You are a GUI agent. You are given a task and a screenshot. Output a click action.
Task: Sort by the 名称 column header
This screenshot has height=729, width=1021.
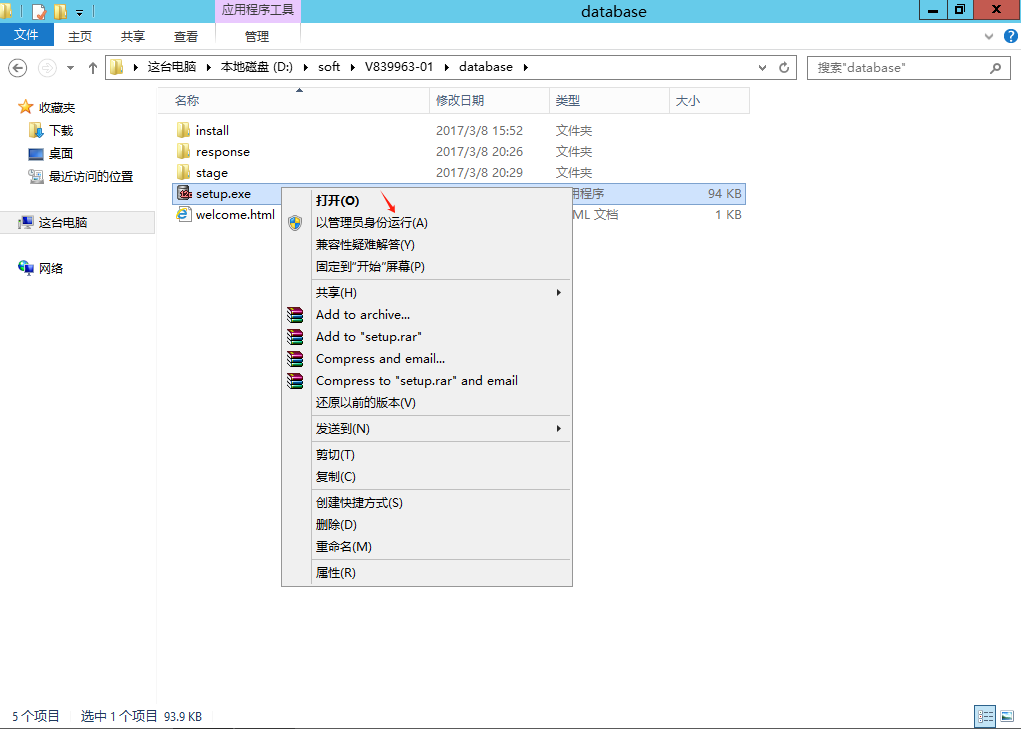[296, 101]
